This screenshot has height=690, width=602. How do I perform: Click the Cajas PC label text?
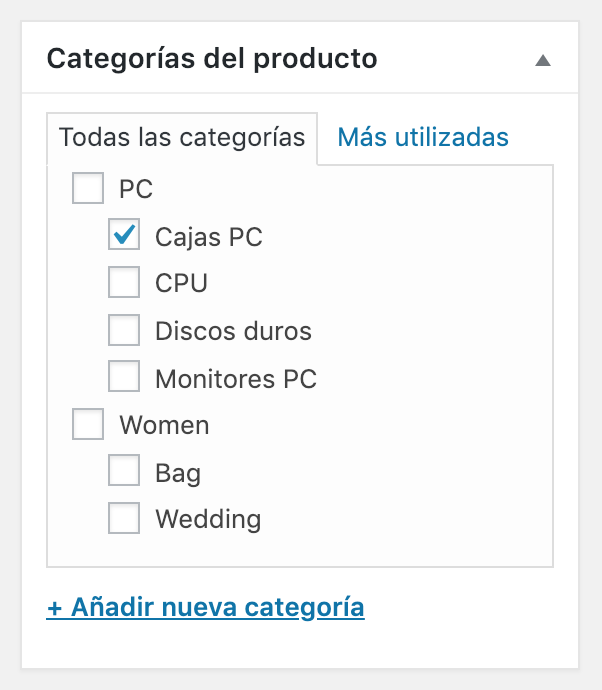pos(209,237)
